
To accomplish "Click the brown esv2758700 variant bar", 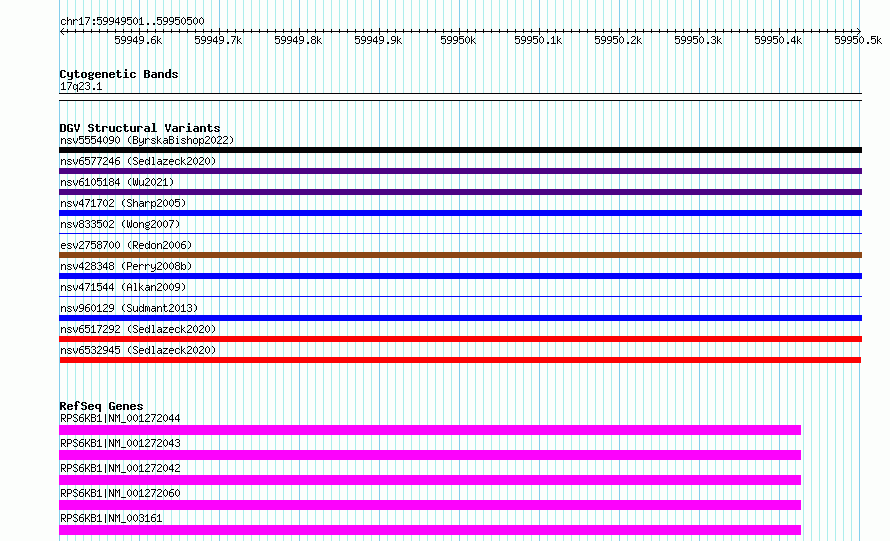I will [460, 255].
